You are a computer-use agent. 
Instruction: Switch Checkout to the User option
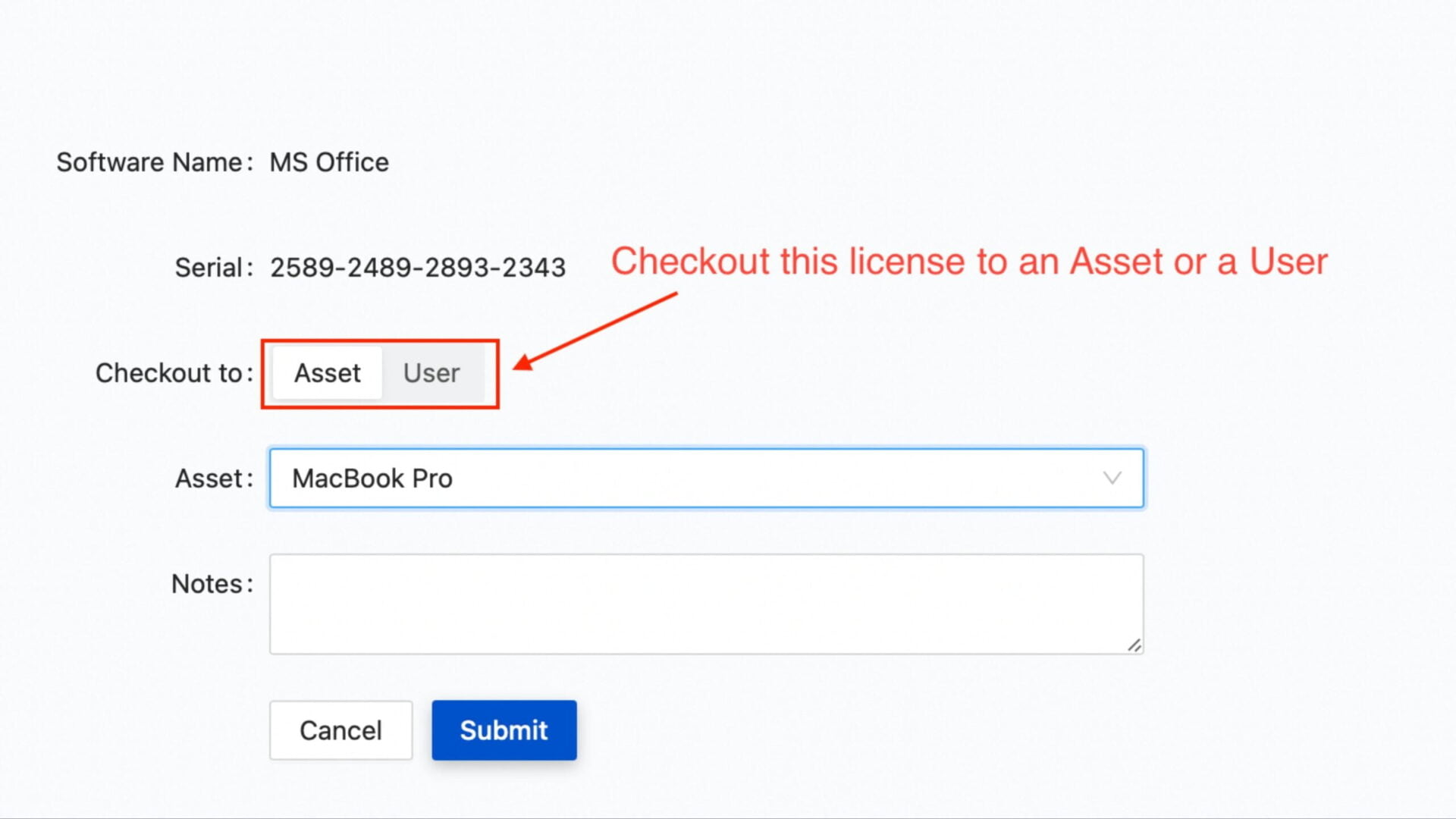(431, 373)
